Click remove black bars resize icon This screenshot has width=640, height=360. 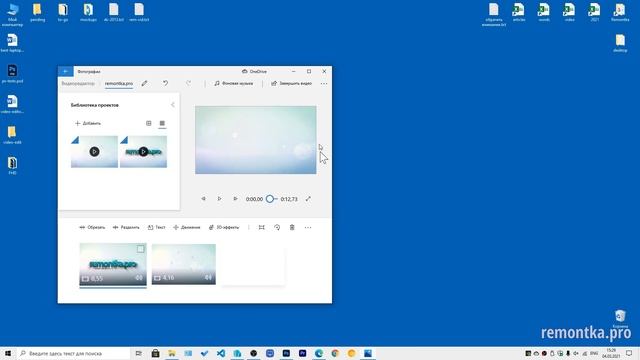point(262,227)
